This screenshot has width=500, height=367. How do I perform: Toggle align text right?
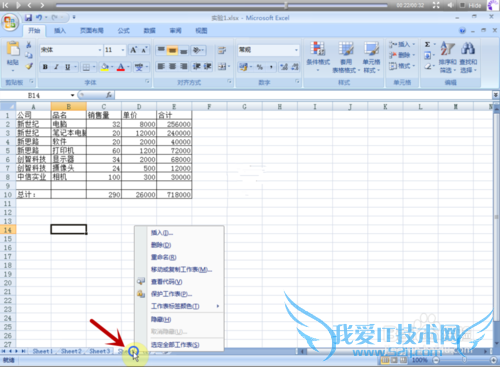(183, 67)
